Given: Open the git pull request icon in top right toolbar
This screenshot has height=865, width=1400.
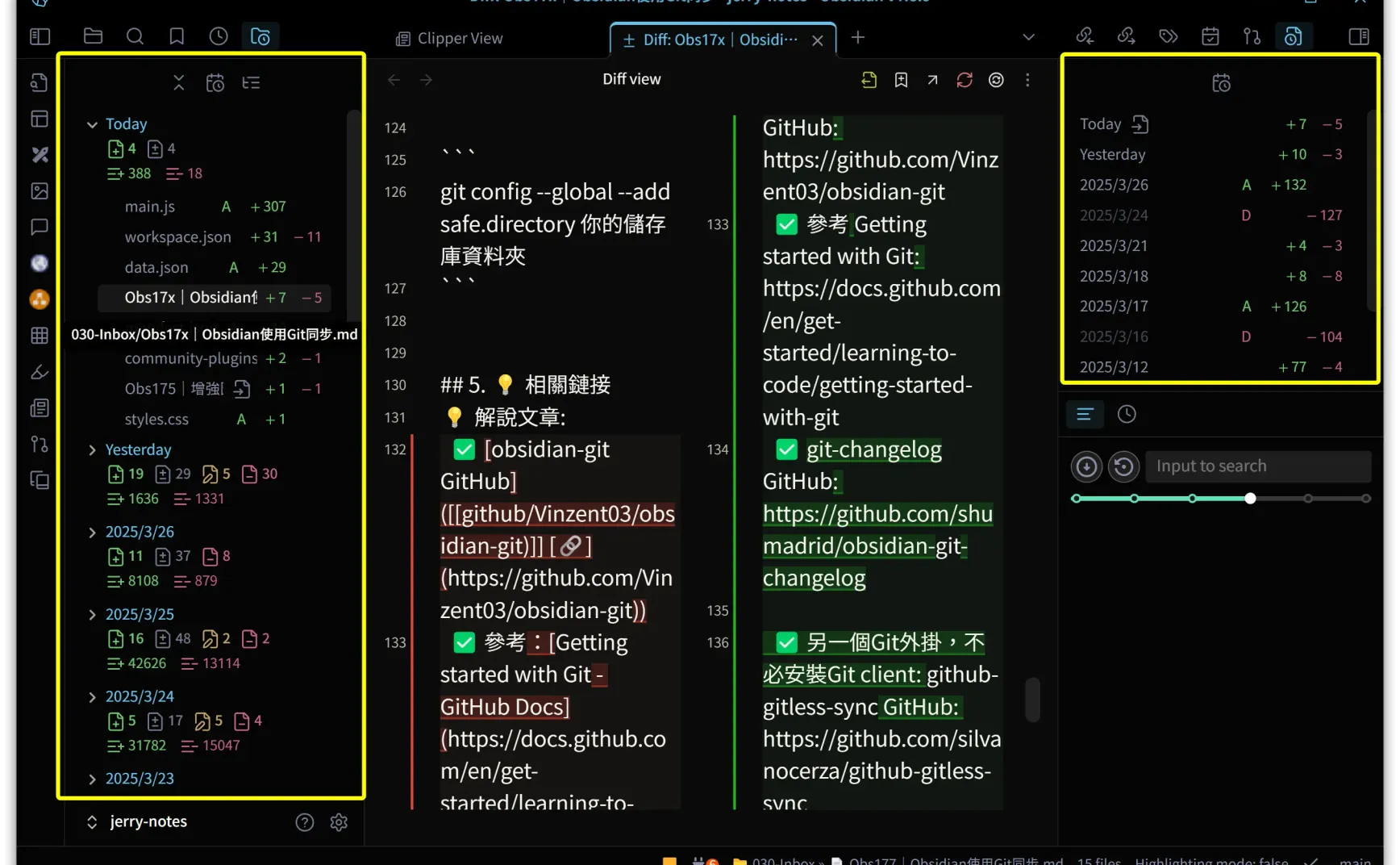Looking at the screenshot, I should click(1252, 36).
